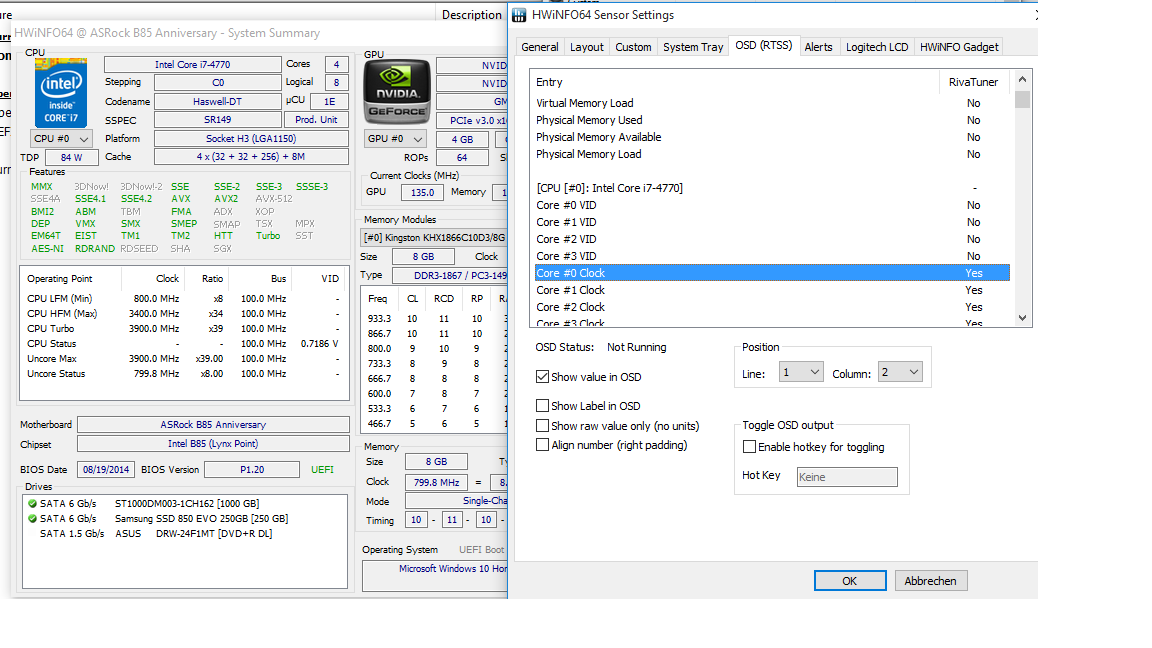Open the Column position dropdown
Viewport: 1152px width, 648px height.
[x=900, y=372]
